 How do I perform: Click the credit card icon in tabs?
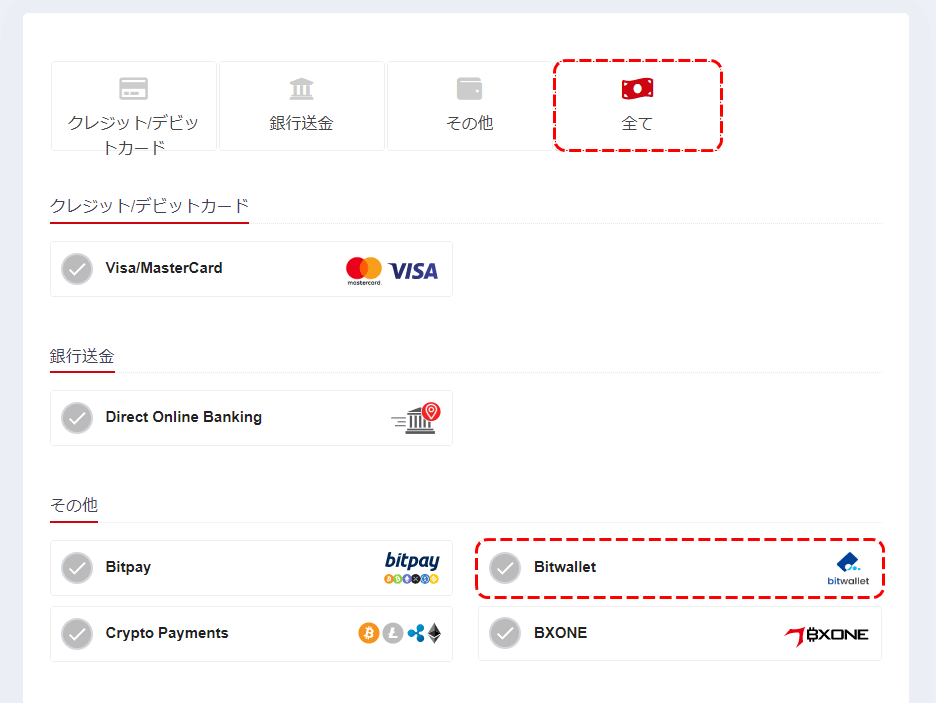pyautogui.click(x=134, y=89)
